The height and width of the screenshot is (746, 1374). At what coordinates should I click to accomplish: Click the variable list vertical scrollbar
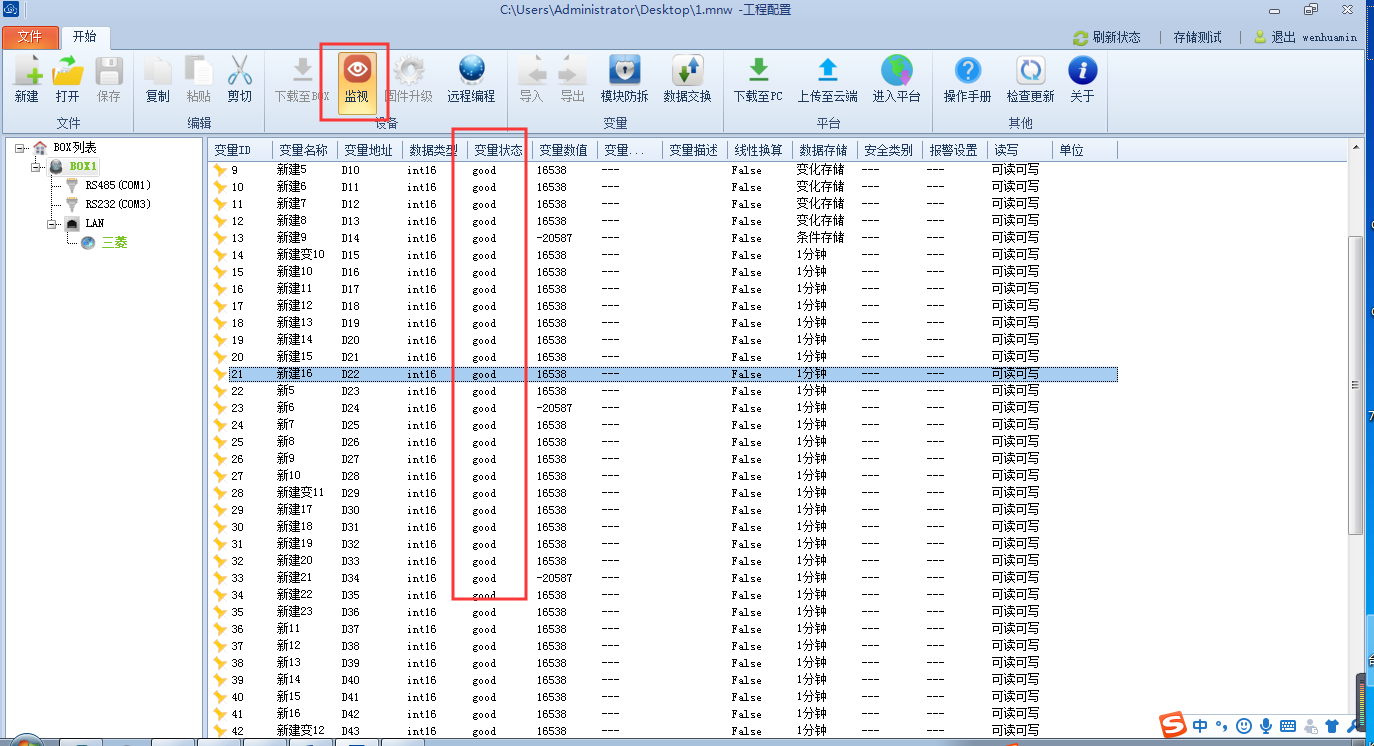pos(1355,385)
